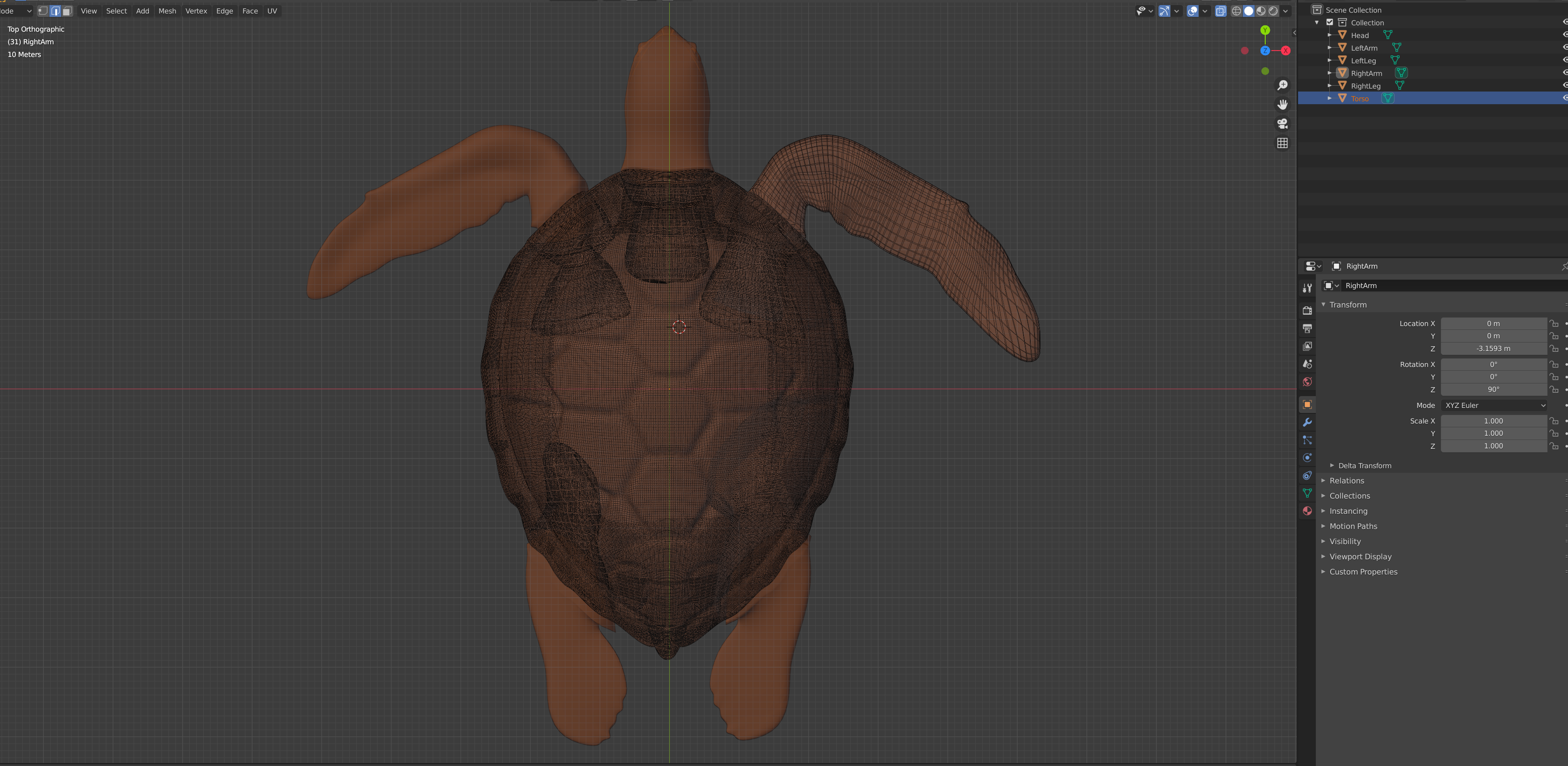1568x766 pixels.
Task: Open rotation Mode XYZ Euler dropdown
Action: coord(1494,405)
